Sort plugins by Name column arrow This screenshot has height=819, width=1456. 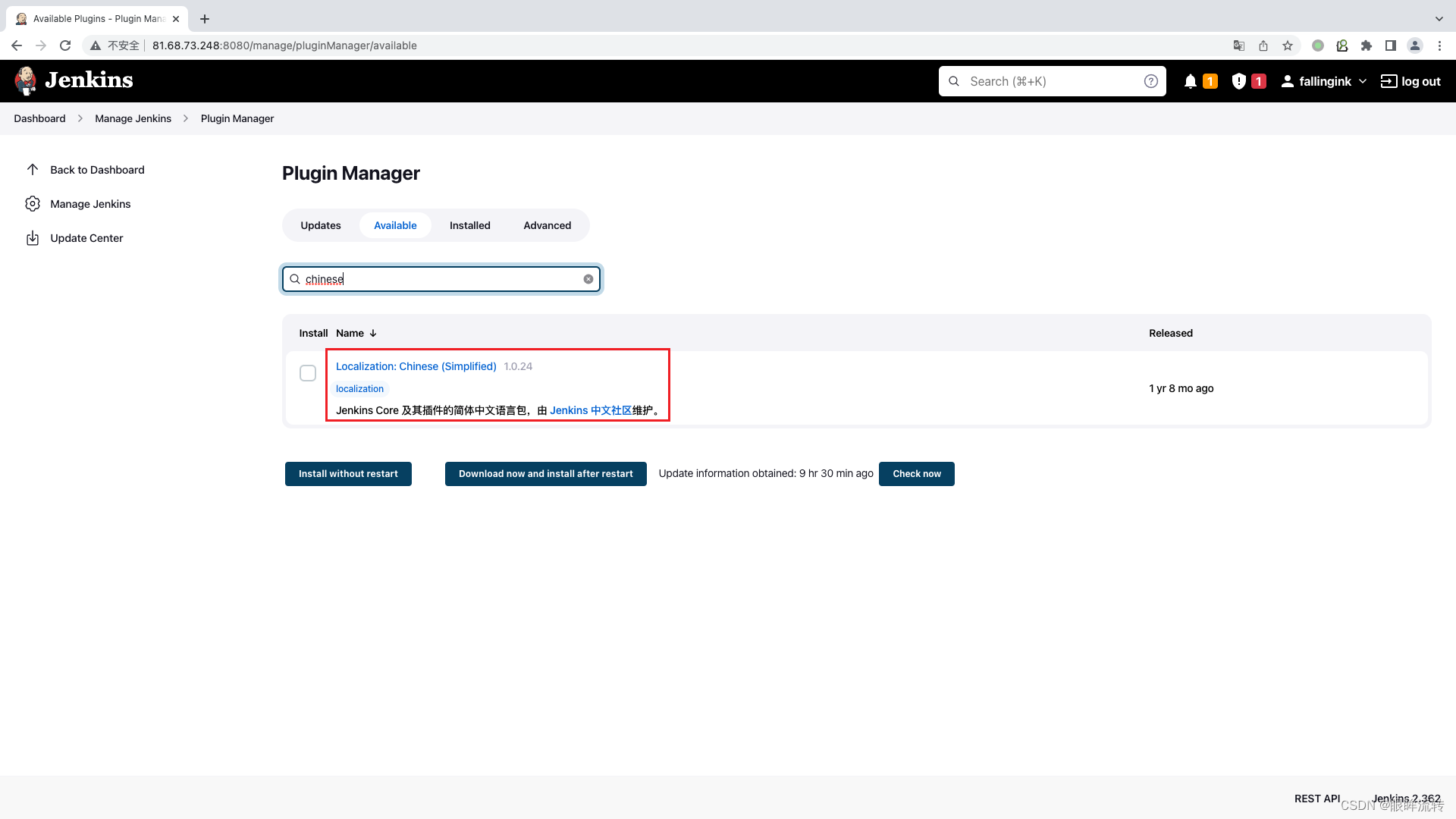point(373,333)
